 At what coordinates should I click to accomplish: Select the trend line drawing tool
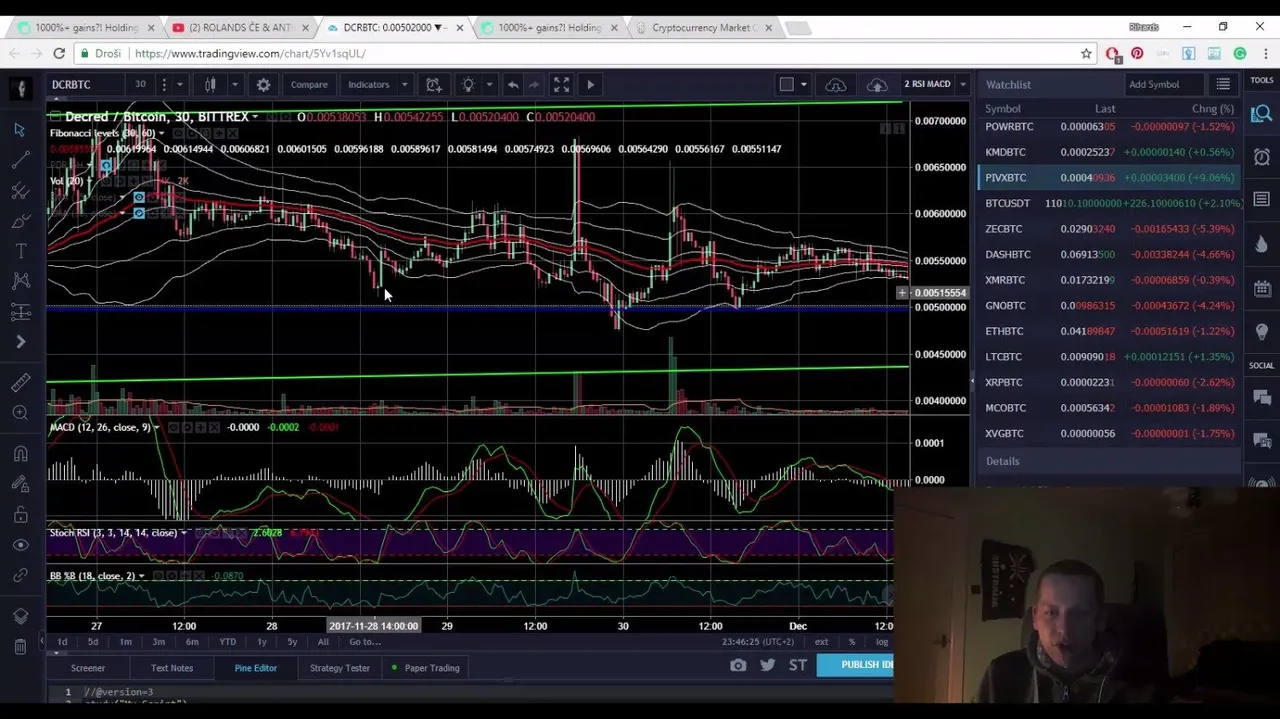point(20,160)
